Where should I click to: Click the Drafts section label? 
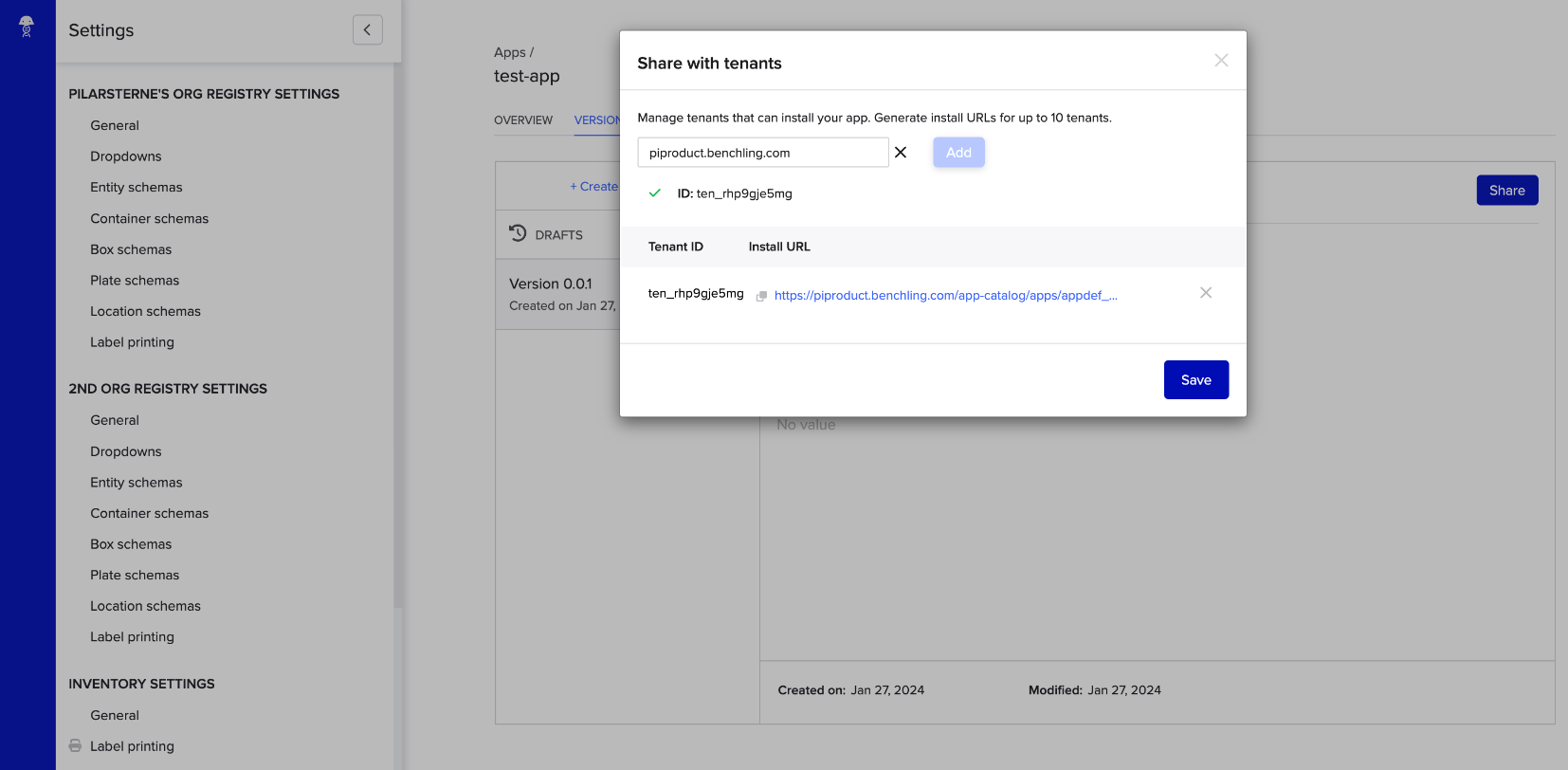click(x=559, y=235)
